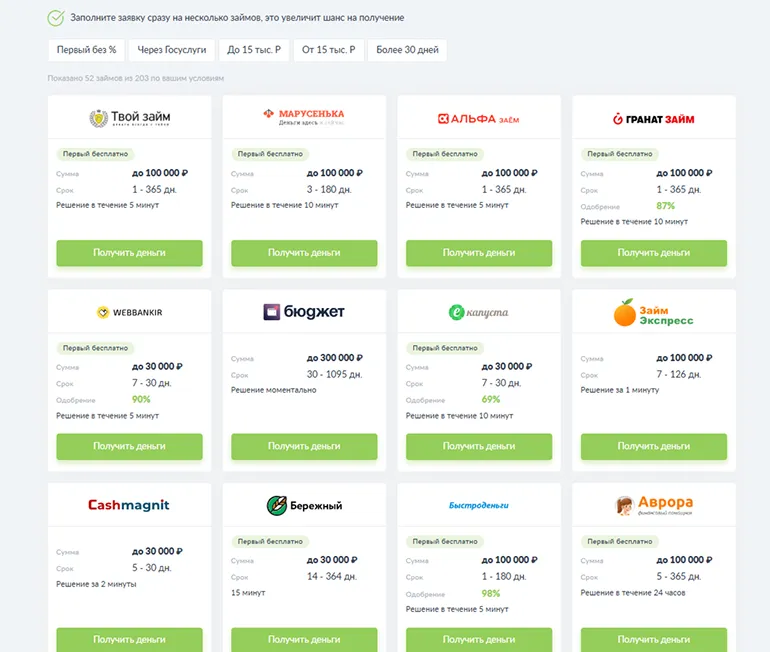Toggle the 'Первый без %' filter

(x=86, y=50)
